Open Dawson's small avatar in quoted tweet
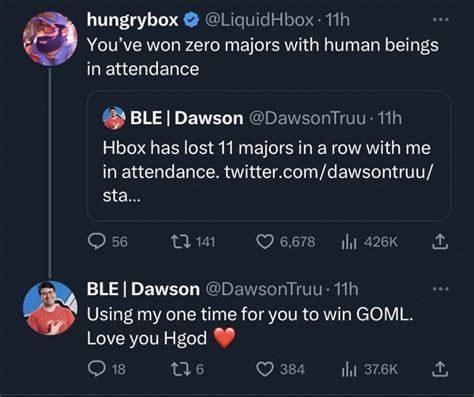This screenshot has height=397, width=474. pos(114,118)
